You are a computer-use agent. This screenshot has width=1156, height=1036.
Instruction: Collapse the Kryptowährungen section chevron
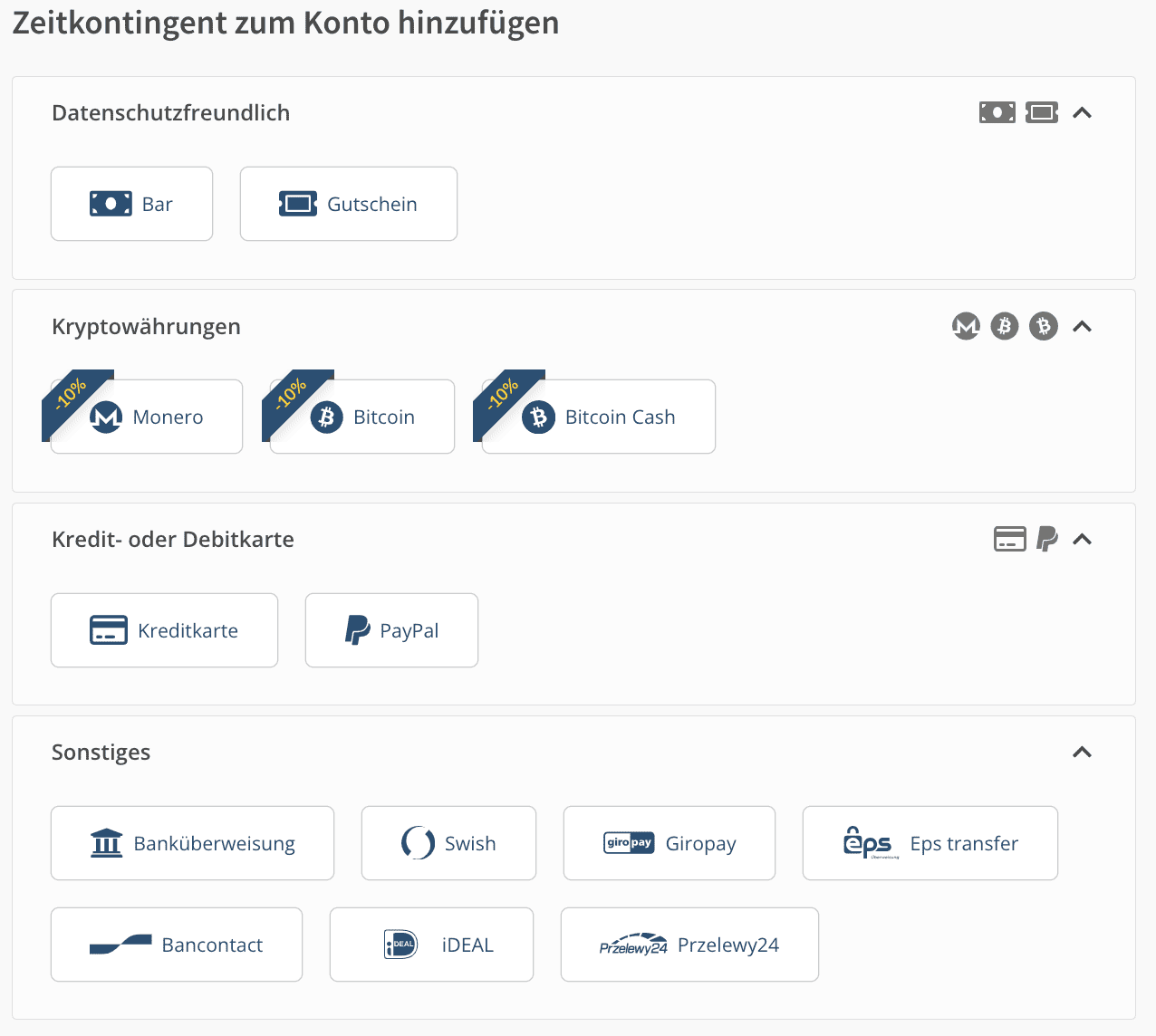tap(1082, 326)
